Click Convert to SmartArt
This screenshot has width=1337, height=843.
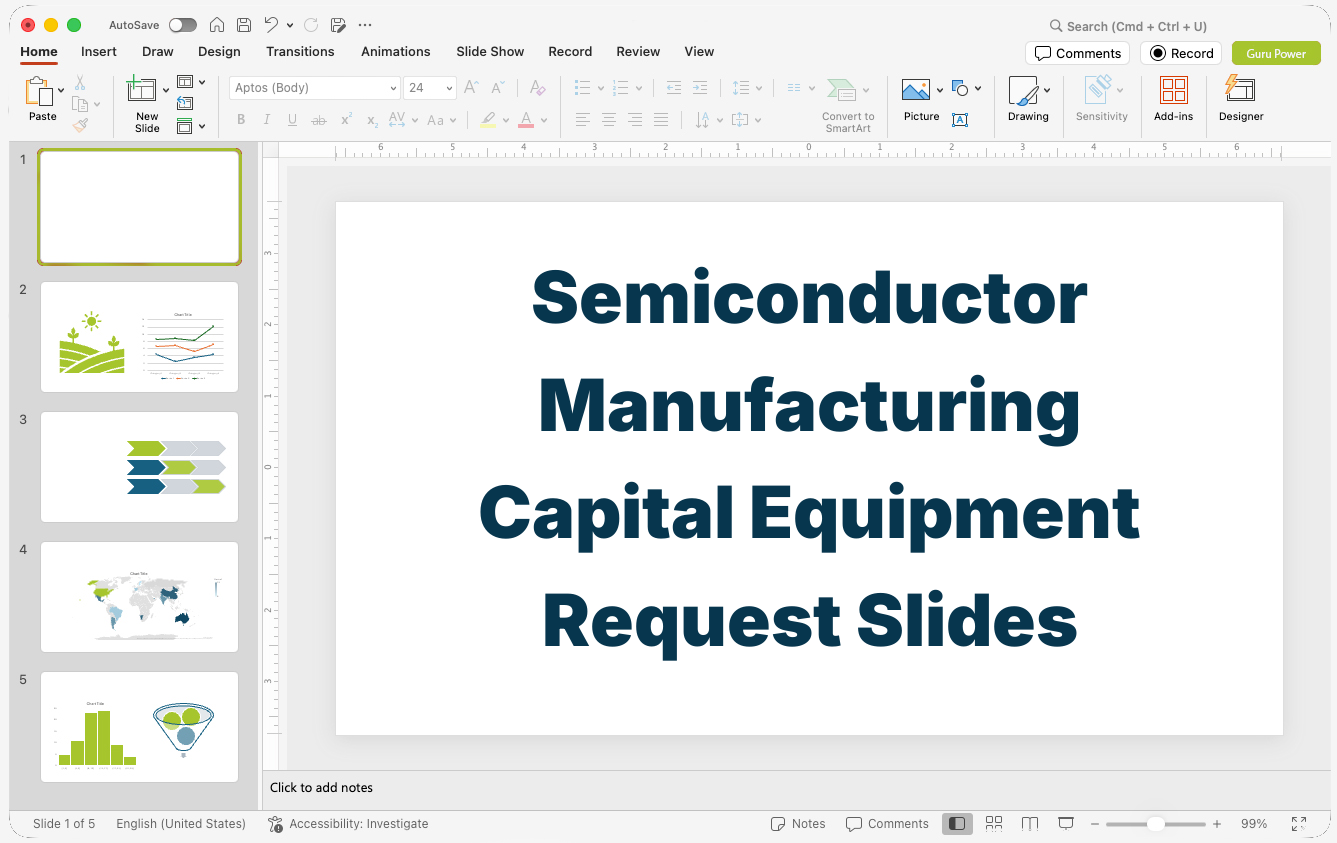click(x=848, y=104)
